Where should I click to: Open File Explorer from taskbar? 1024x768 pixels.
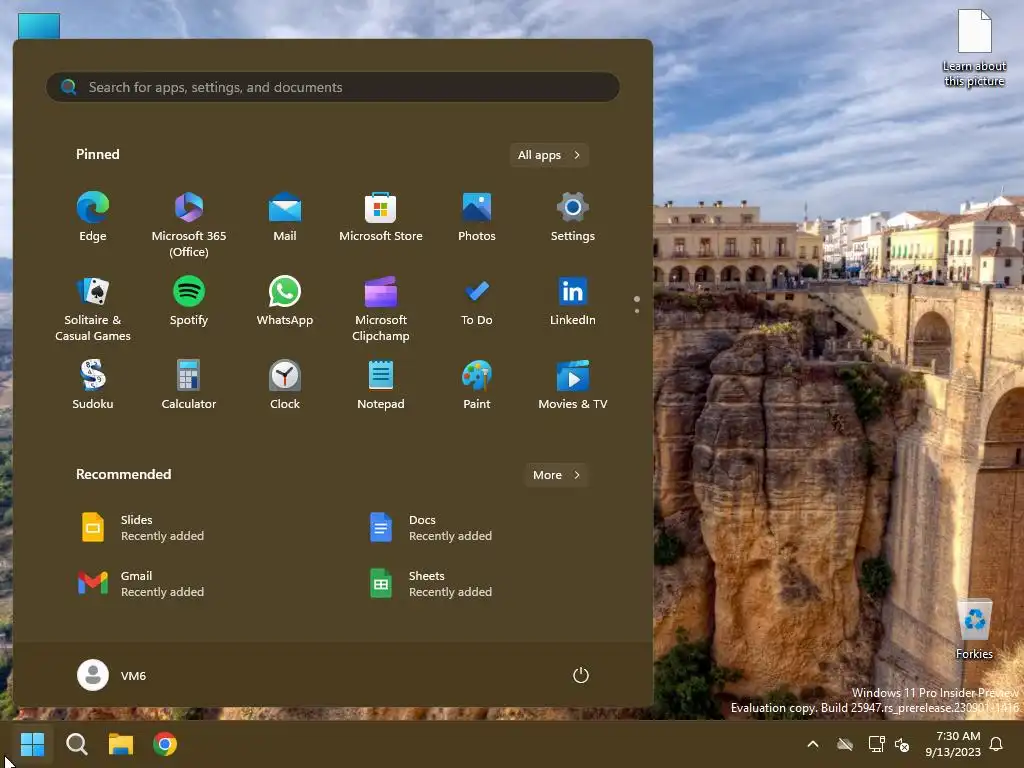point(121,744)
